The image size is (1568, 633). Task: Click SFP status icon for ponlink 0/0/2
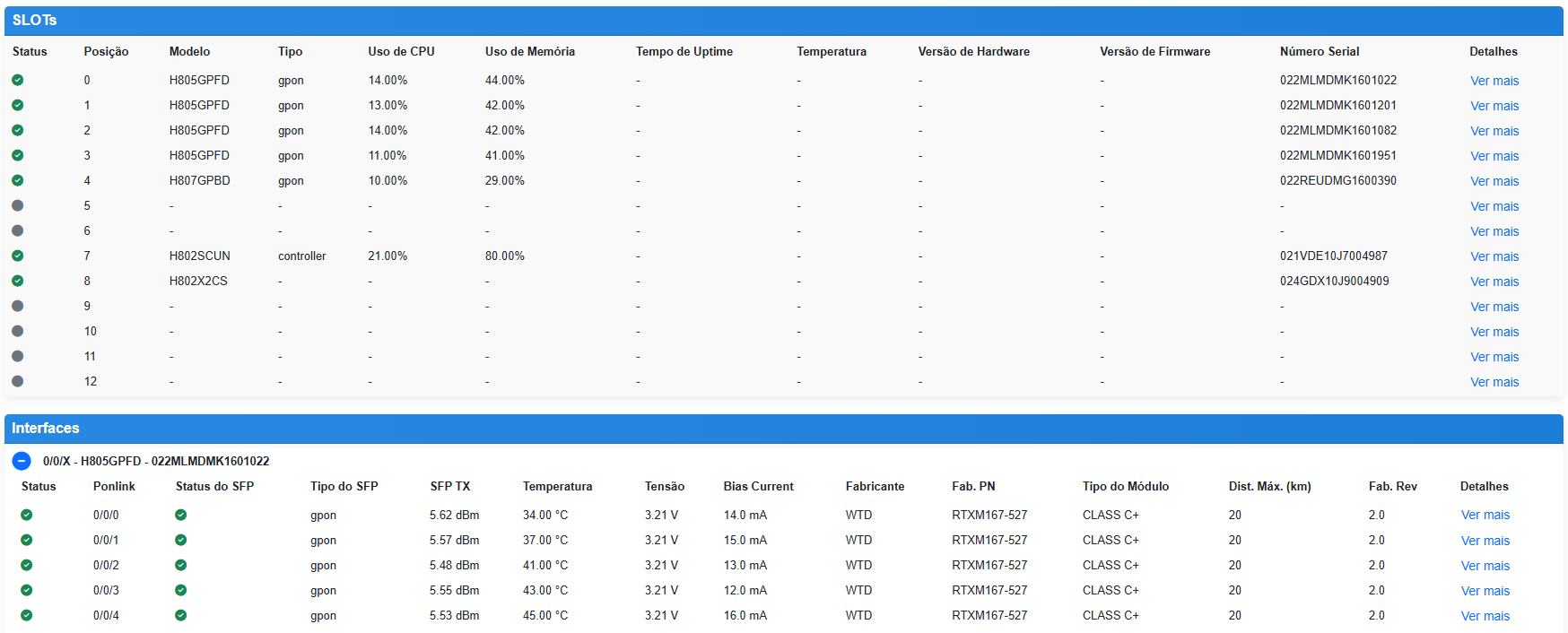181,565
